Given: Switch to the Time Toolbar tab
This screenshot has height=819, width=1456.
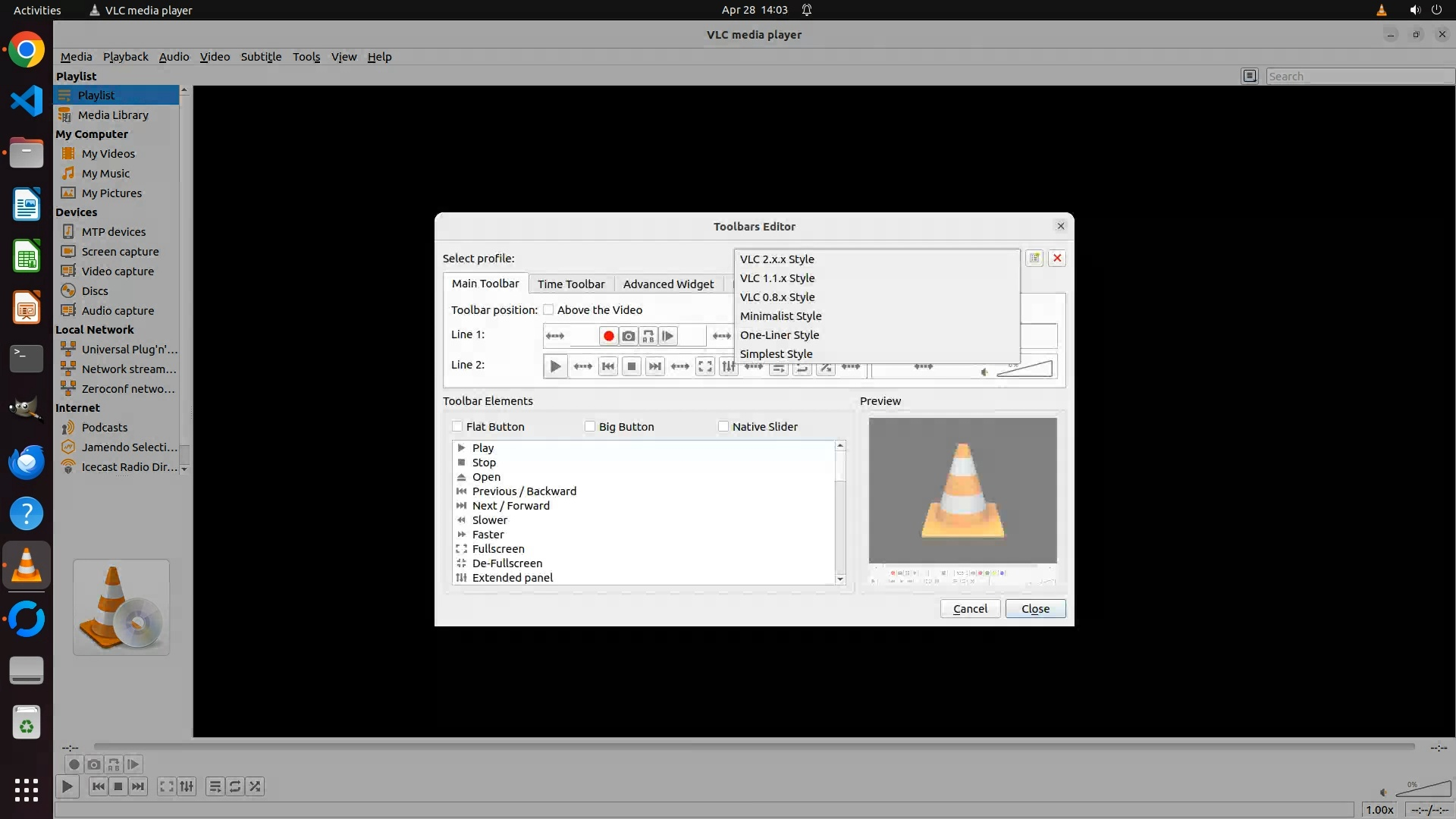Looking at the screenshot, I should [570, 284].
